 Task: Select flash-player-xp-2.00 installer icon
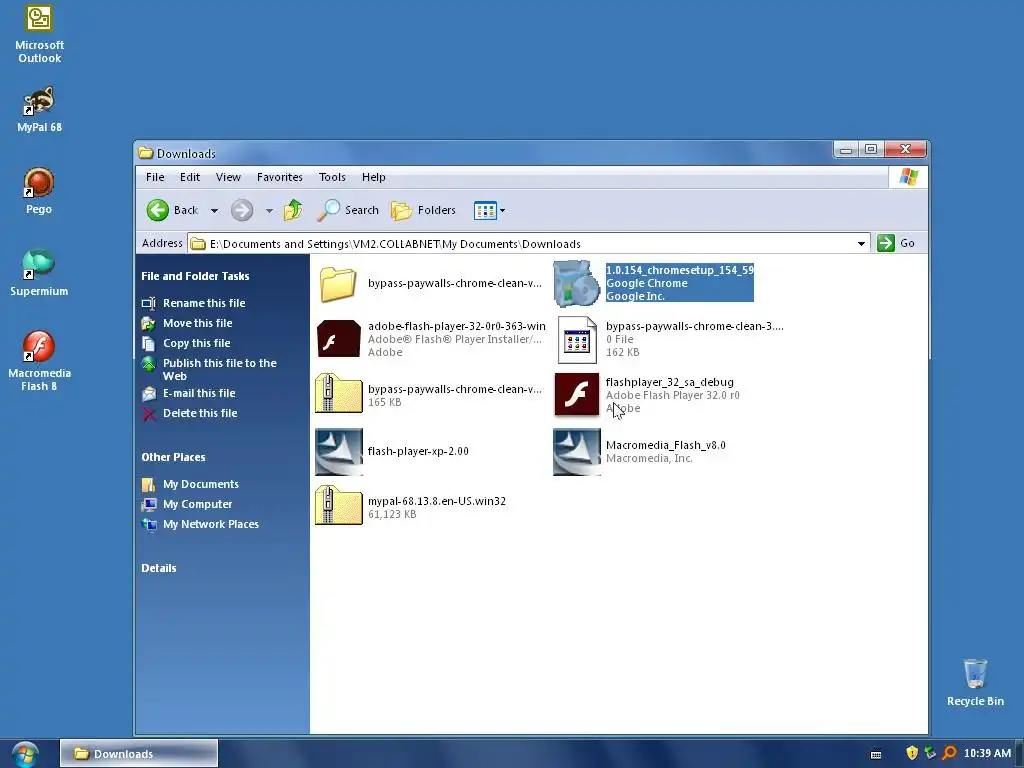coord(338,452)
